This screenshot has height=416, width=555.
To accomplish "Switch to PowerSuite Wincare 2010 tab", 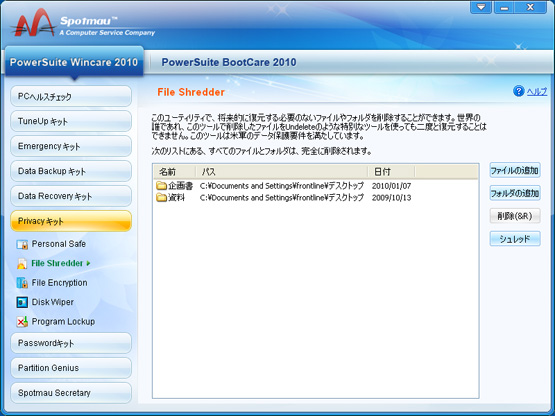I will pos(74,62).
